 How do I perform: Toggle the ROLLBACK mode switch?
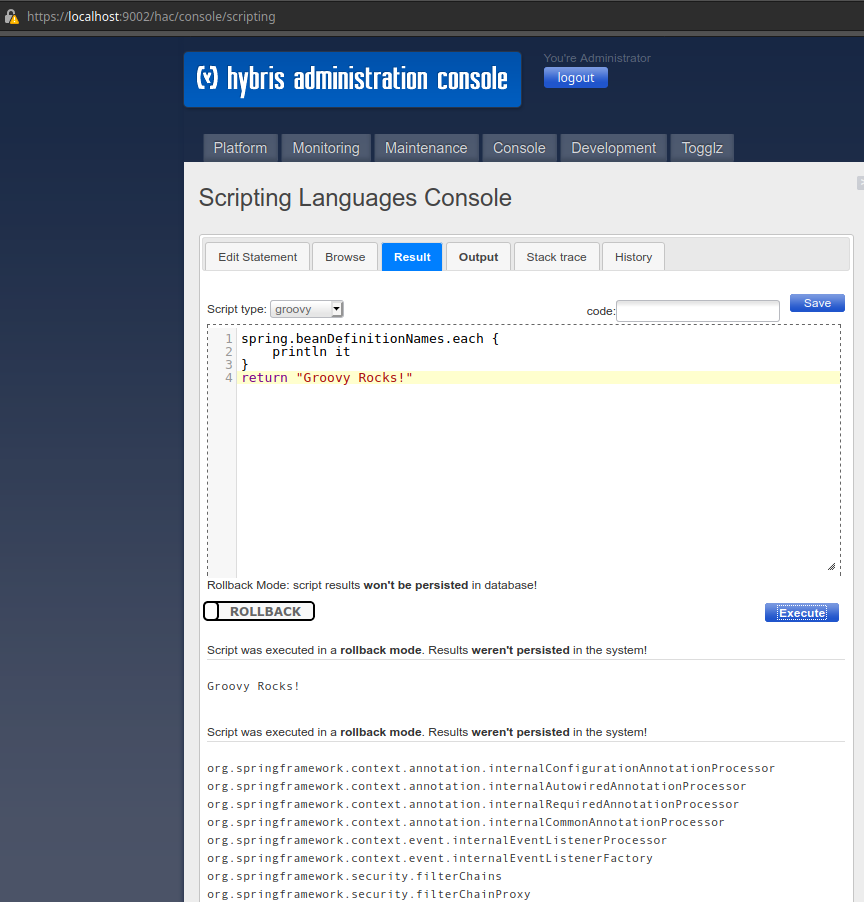(x=258, y=611)
